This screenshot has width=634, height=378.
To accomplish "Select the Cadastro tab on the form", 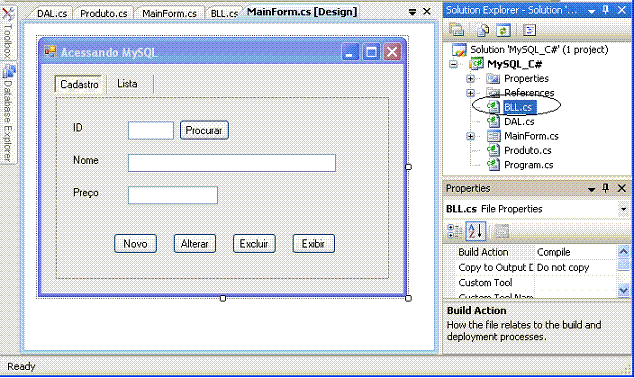I will tap(79, 84).
